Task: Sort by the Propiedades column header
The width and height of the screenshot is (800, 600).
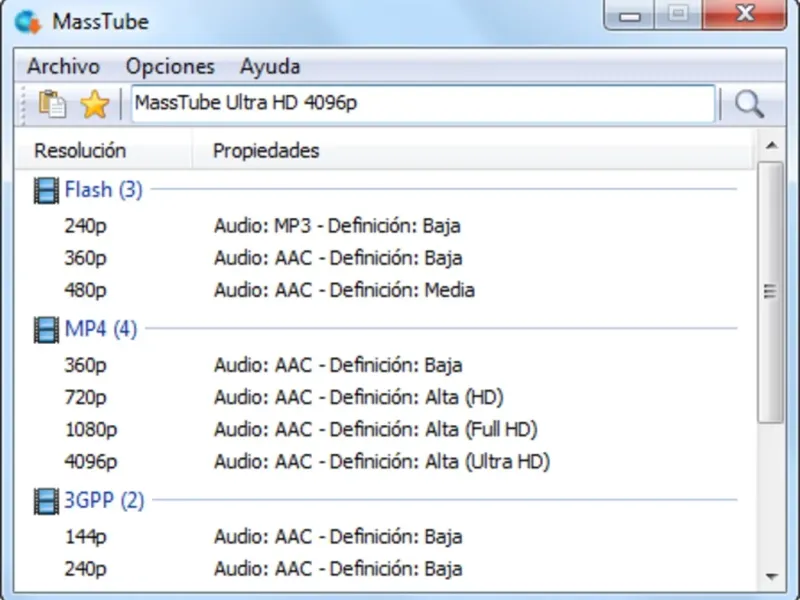Action: tap(472, 151)
